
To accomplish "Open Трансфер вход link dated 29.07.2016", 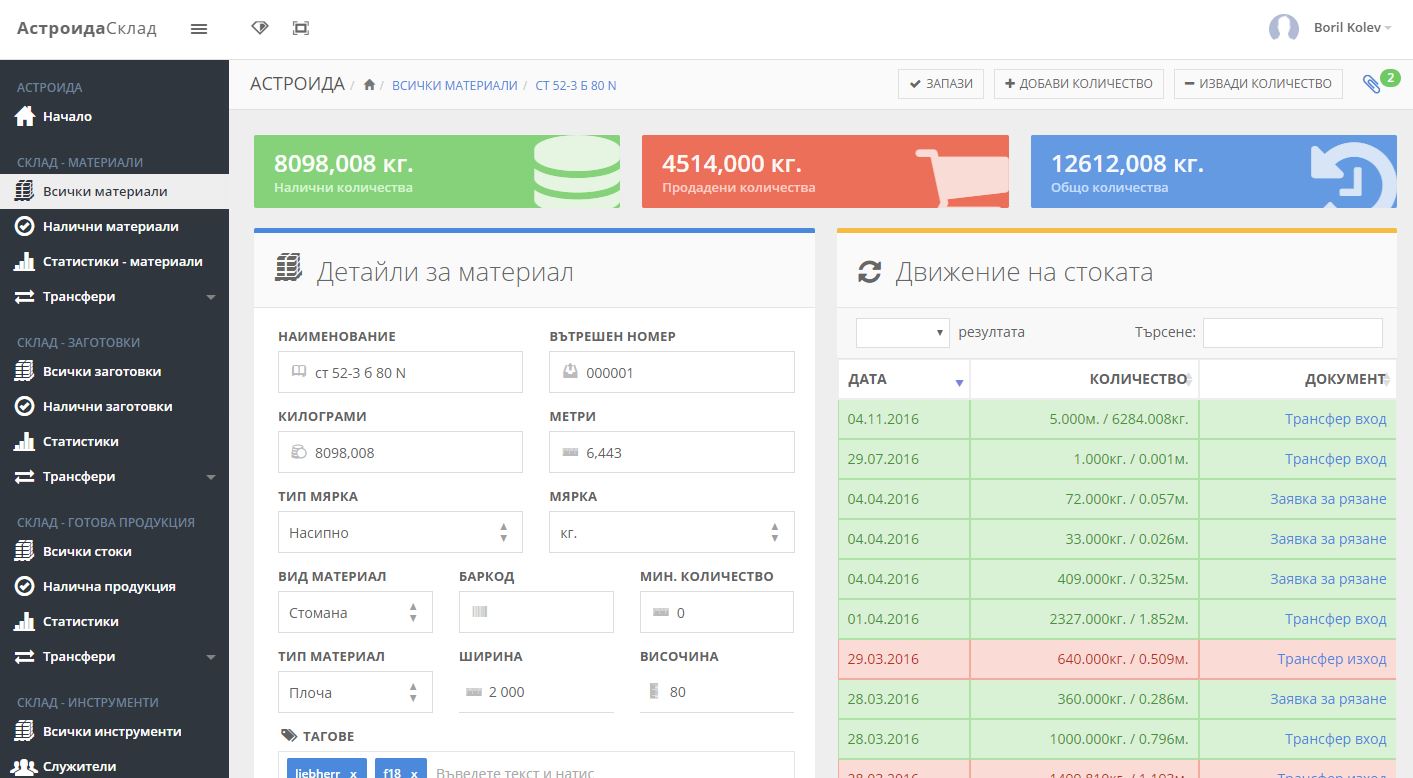I will (x=1335, y=459).
